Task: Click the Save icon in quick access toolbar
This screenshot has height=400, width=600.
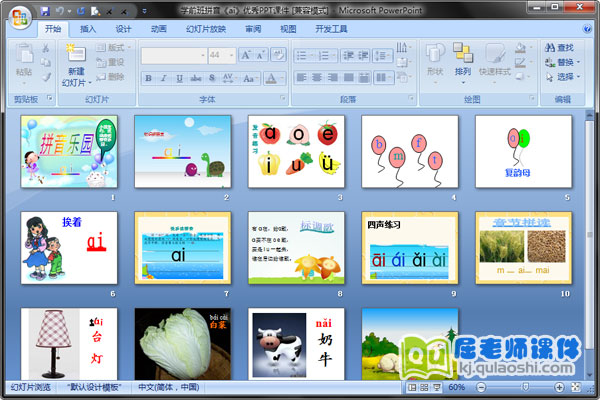Action: tap(45, 11)
